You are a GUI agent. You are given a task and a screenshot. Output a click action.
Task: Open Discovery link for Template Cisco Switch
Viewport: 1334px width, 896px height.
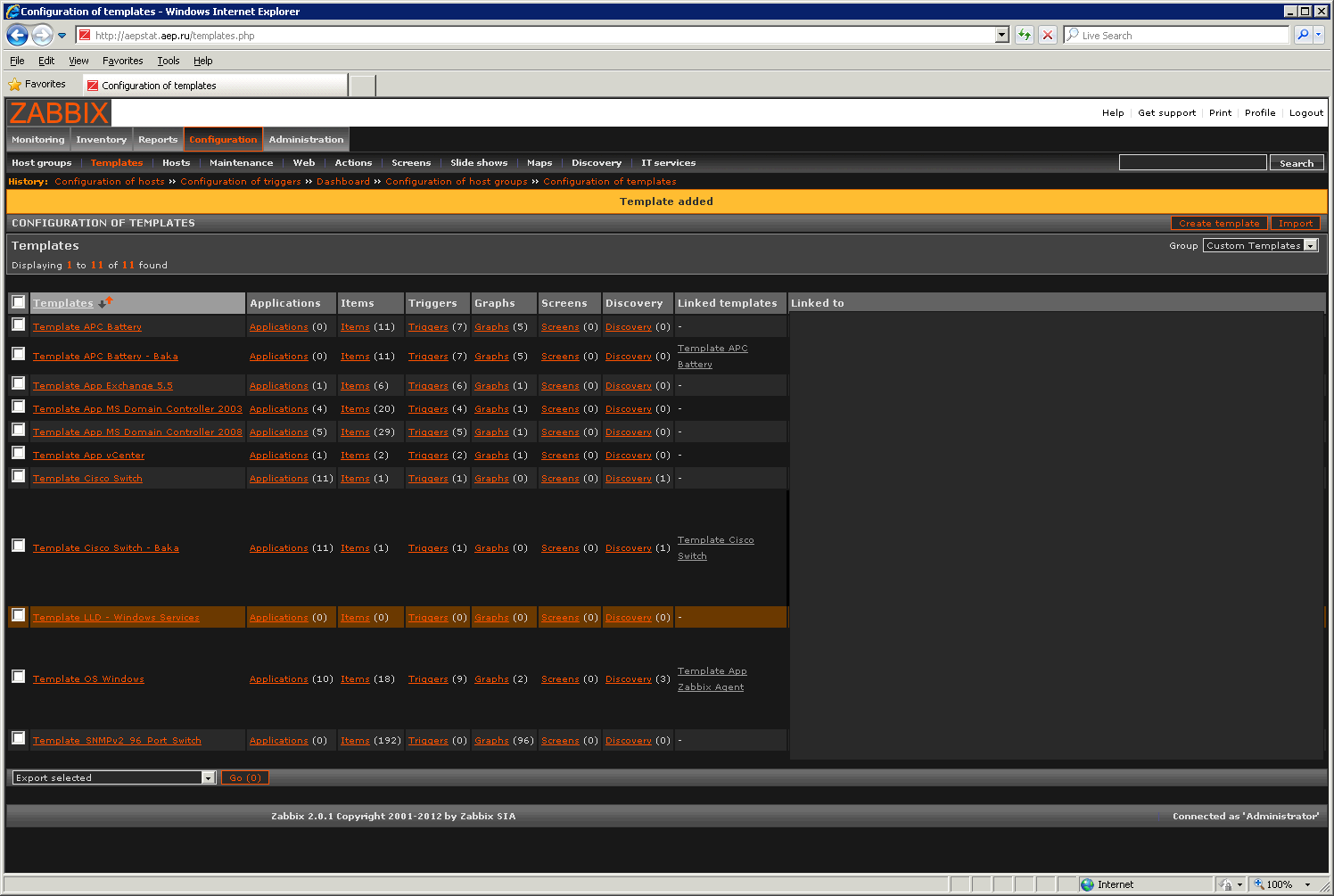click(629, 479)
